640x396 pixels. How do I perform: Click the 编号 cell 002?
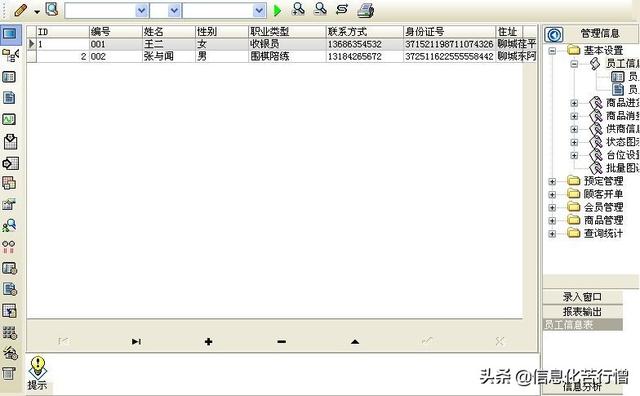click(116, 56)
